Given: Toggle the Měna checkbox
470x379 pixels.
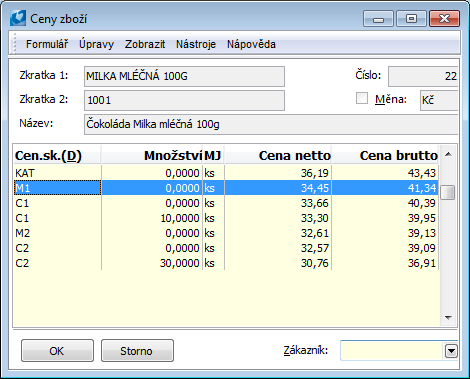Looking at the screenshot, I should (362, 99).
